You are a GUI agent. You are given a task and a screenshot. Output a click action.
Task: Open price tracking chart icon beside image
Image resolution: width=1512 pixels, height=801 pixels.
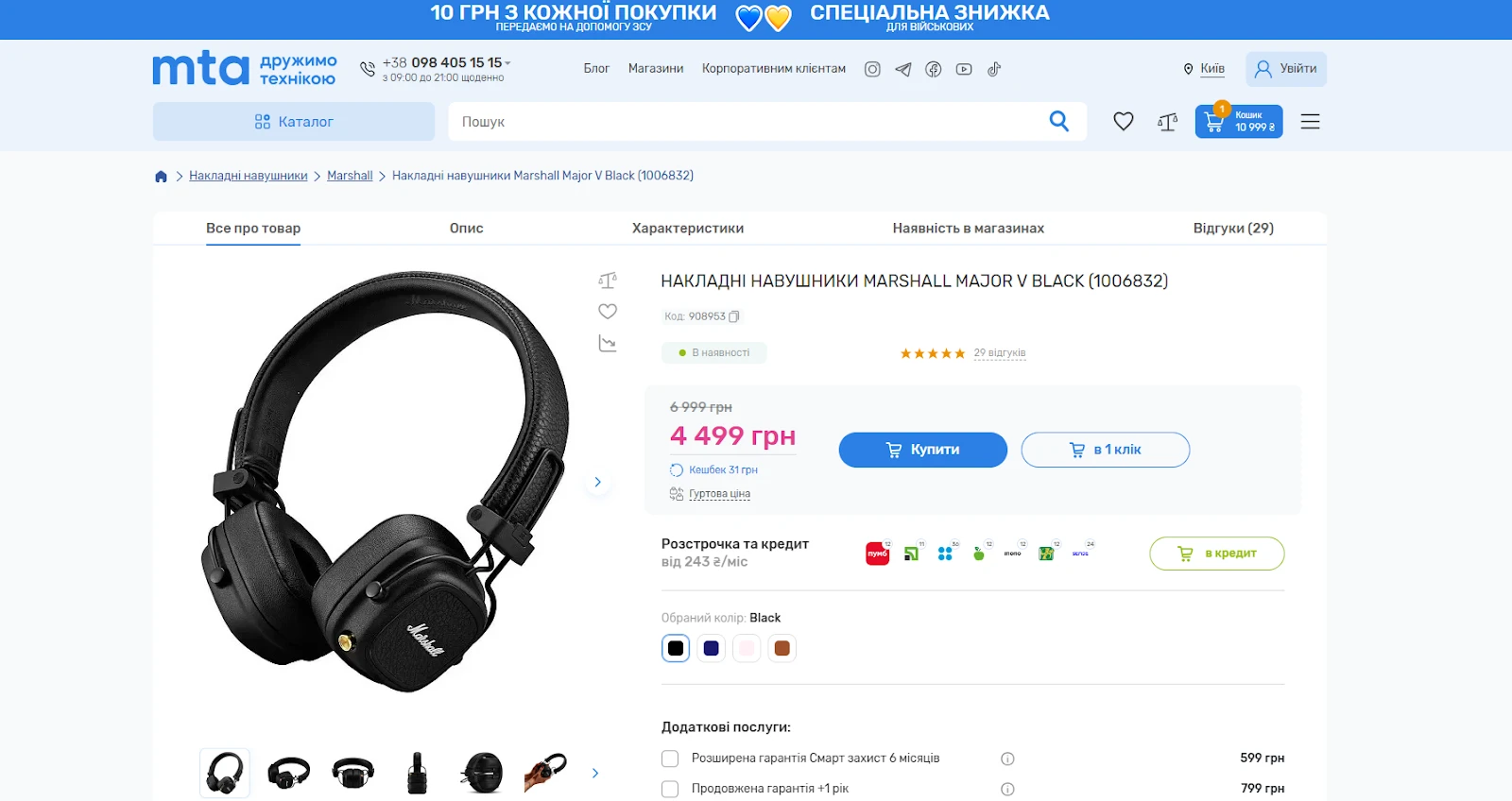608,343
